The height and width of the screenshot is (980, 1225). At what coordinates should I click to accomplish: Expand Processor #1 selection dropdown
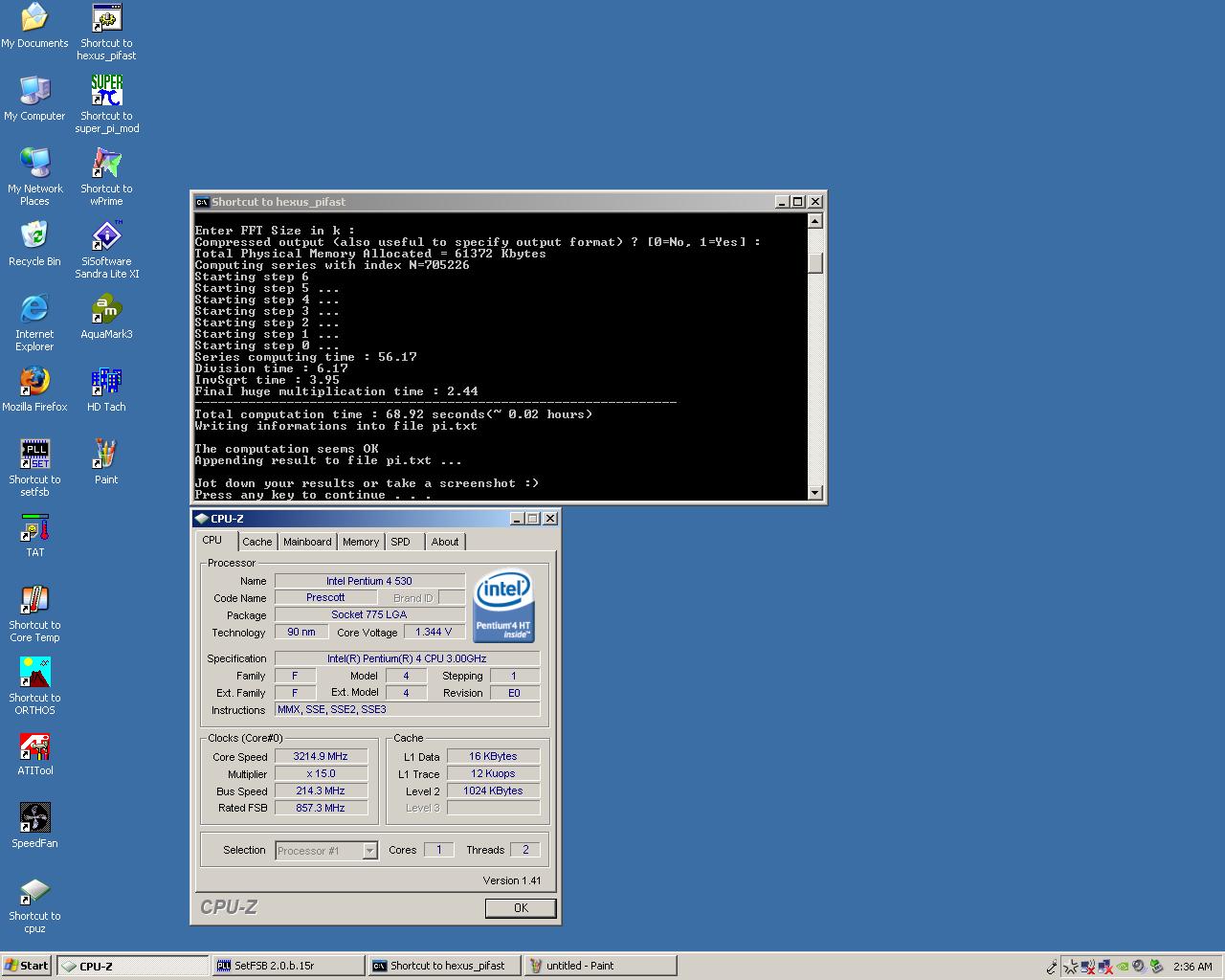pyautogui.click(x=369, y=851)
